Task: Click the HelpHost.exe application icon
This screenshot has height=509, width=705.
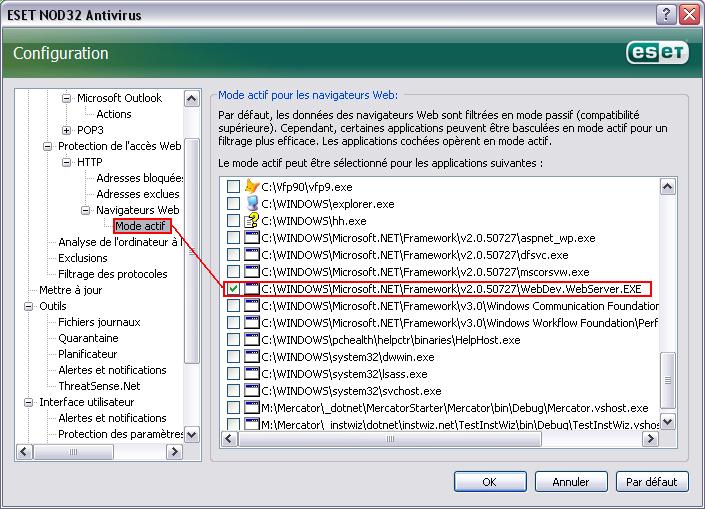Action: [252, 339]
